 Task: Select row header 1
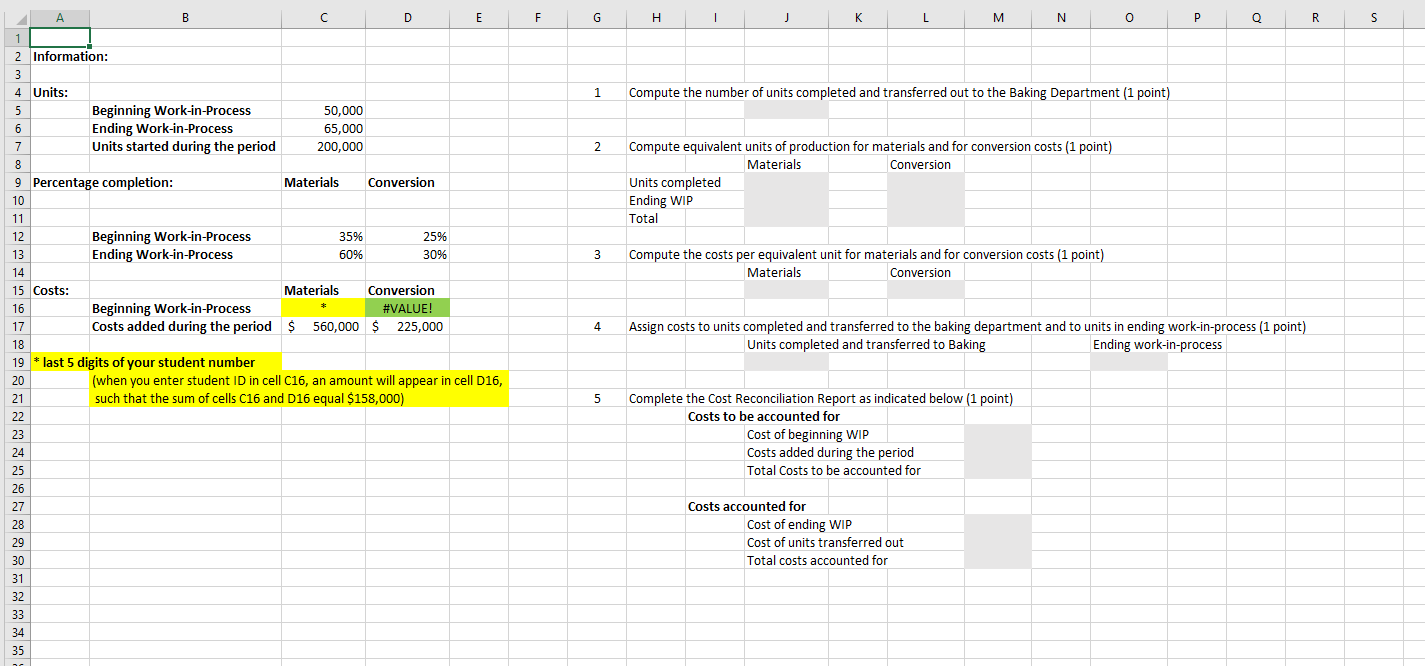pyautogui.click(x=15, y=38)
